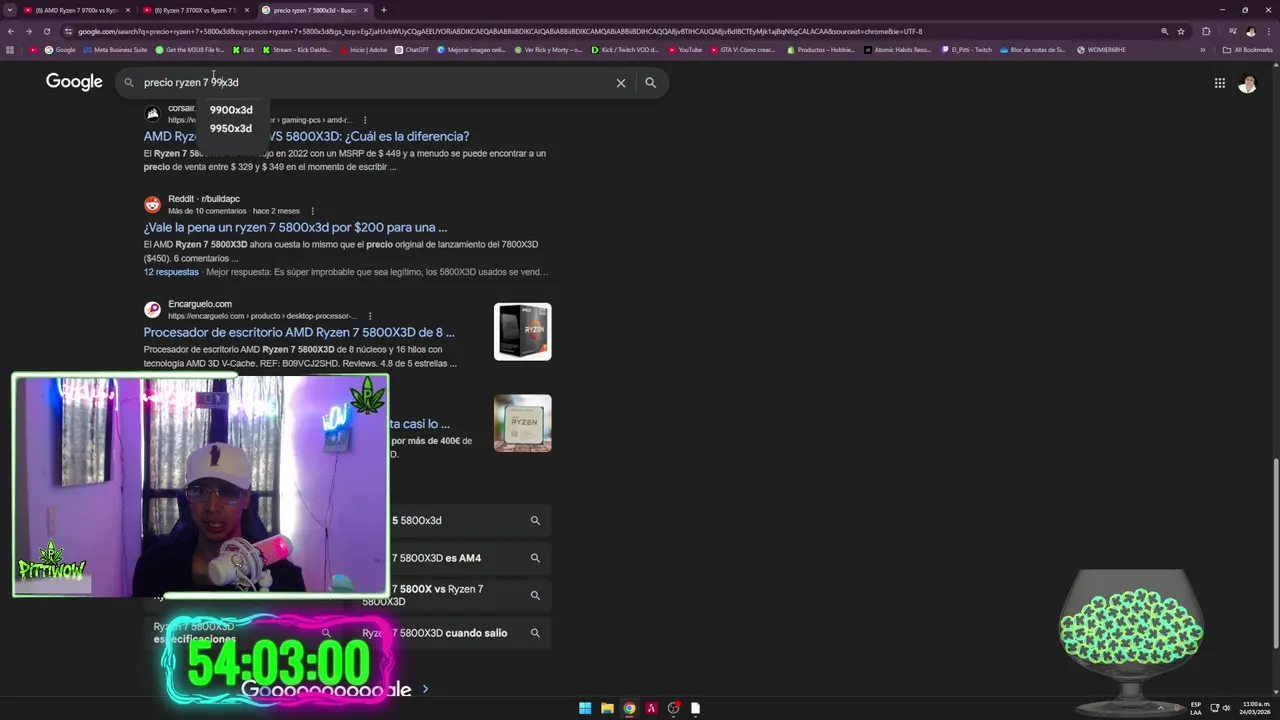Expand hidden bookmarks overflow chevron
The image size is (1280, 720).
[x=1203, y=49]
